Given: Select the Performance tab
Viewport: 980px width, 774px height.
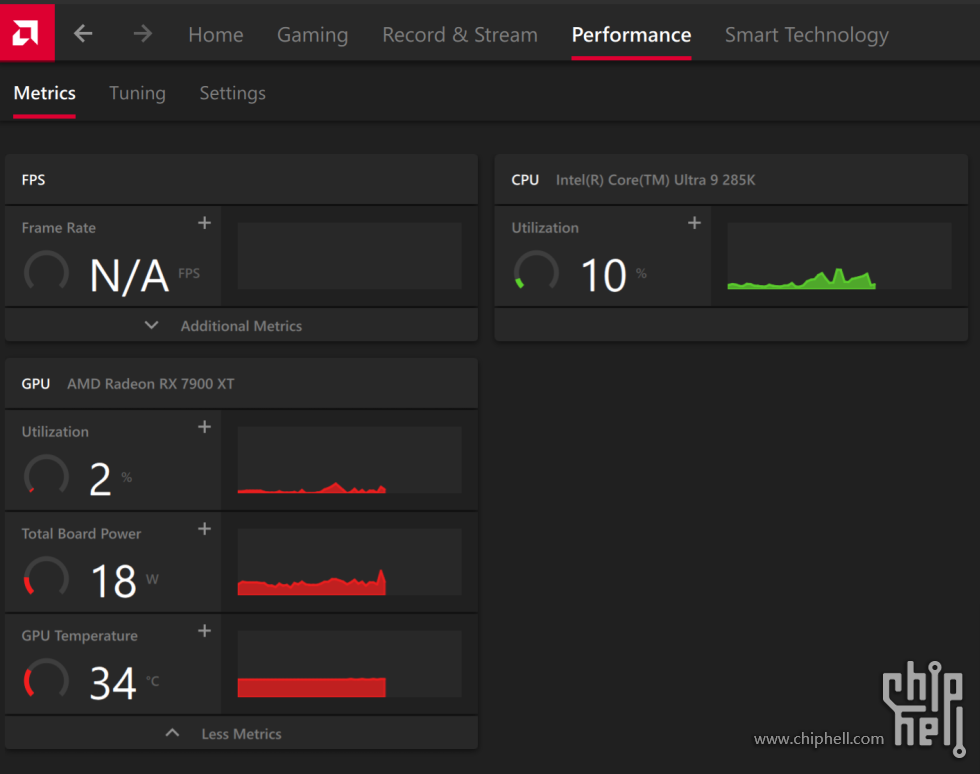Looking at the screenshot, I should tap(631, 35).
